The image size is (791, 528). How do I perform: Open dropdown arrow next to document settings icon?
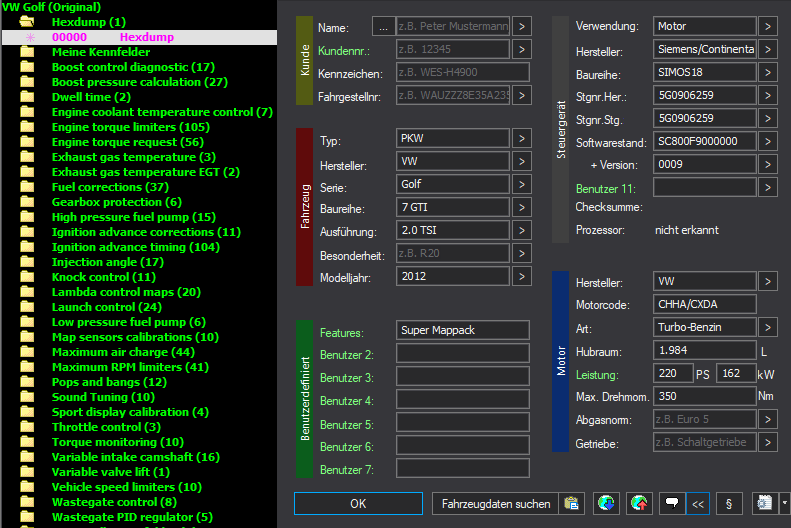784,503
